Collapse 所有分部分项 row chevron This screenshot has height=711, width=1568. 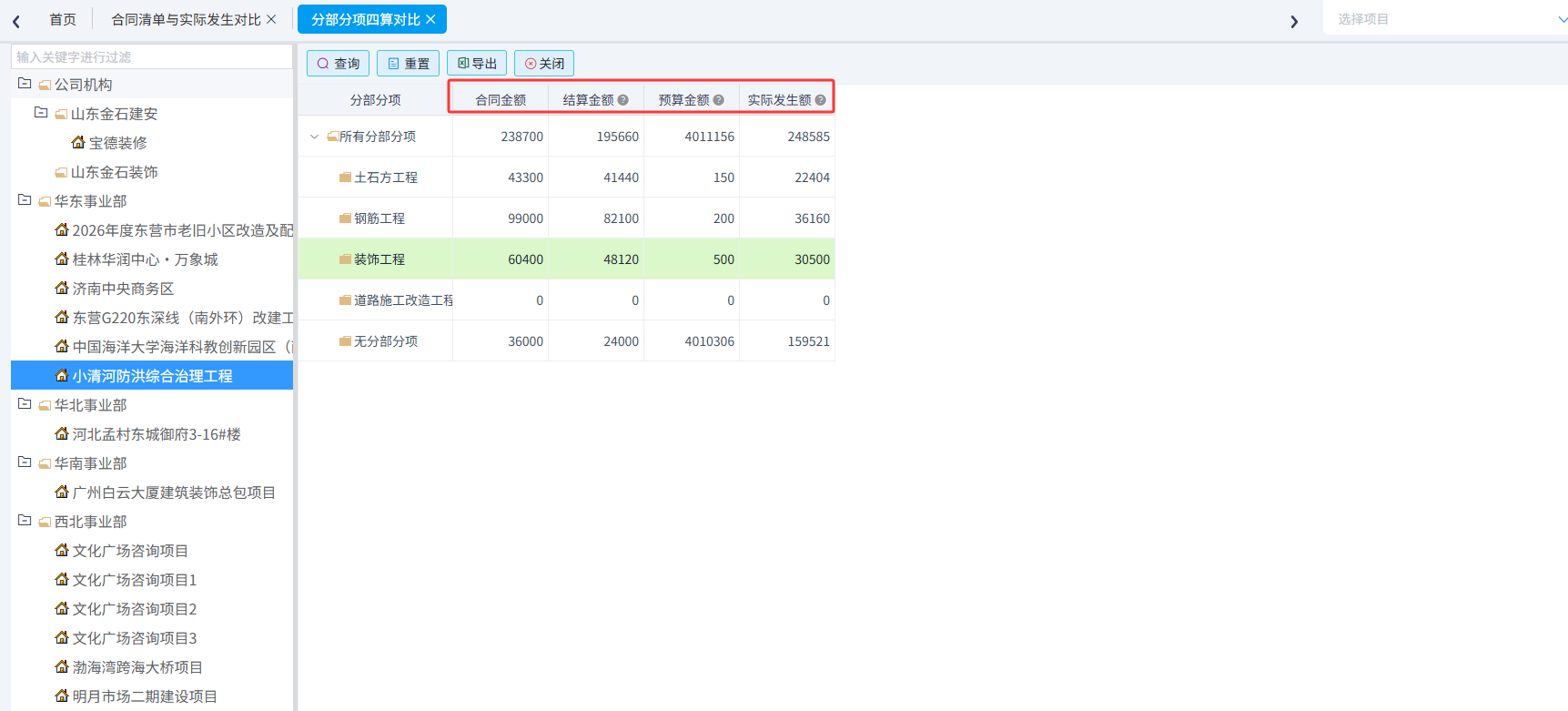coord(315,137)
